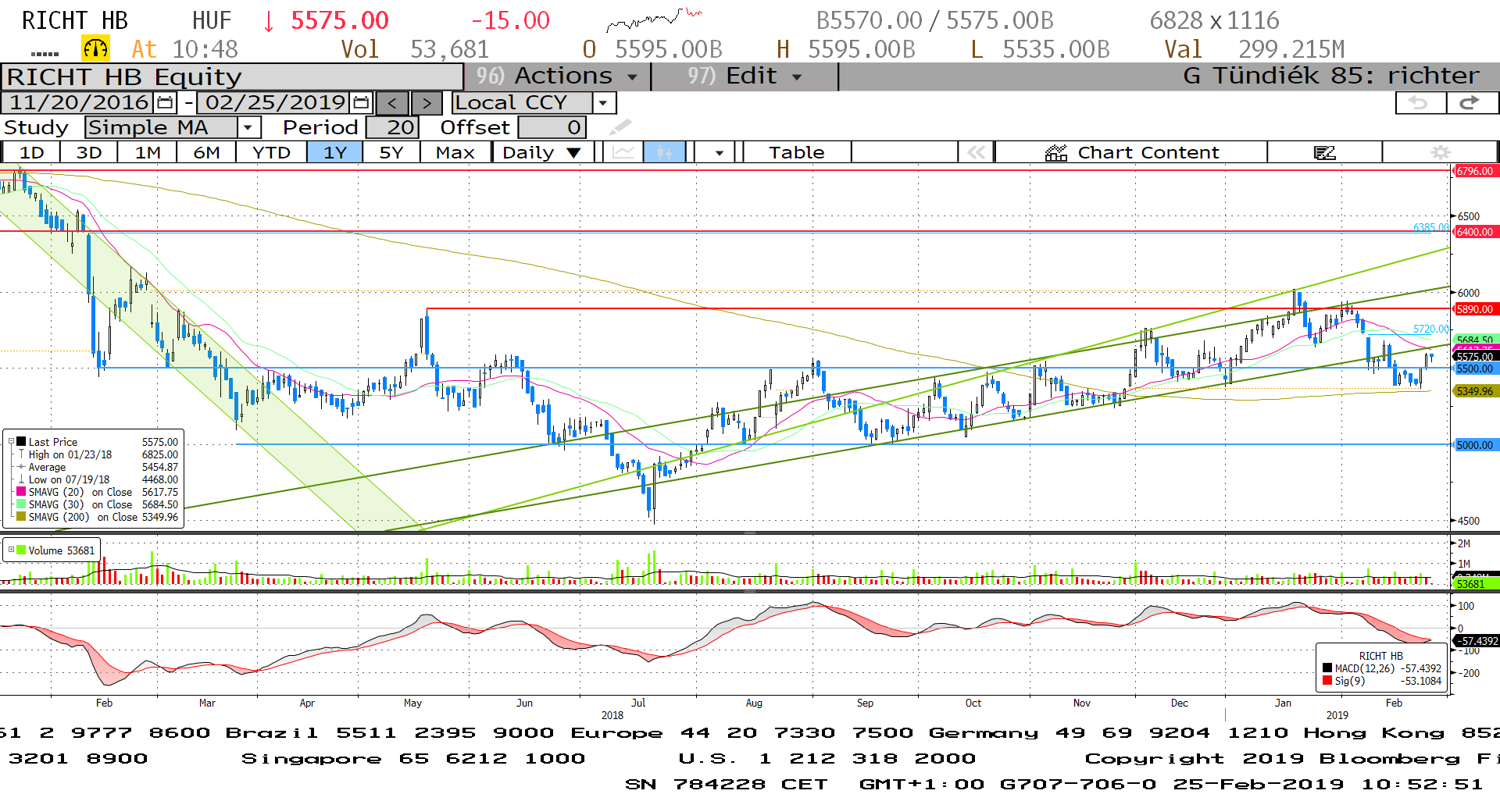Click the Last Price black legend swatch

click(21, 442)
